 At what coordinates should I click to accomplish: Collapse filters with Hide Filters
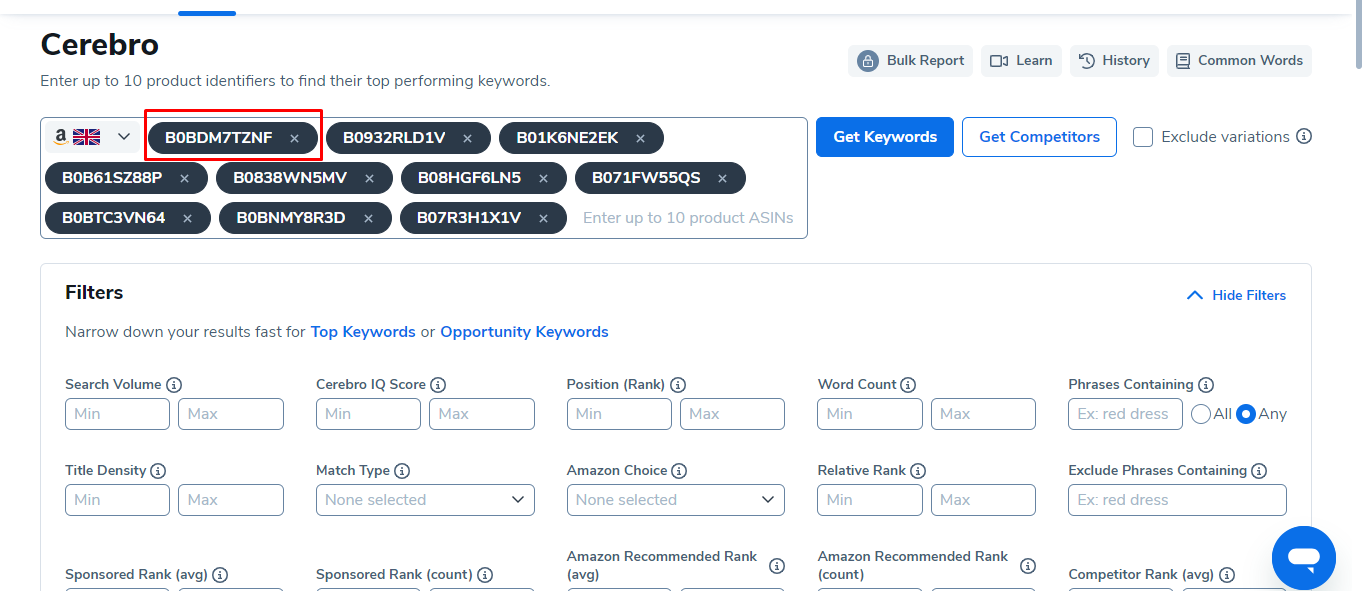coord(1236,295)
